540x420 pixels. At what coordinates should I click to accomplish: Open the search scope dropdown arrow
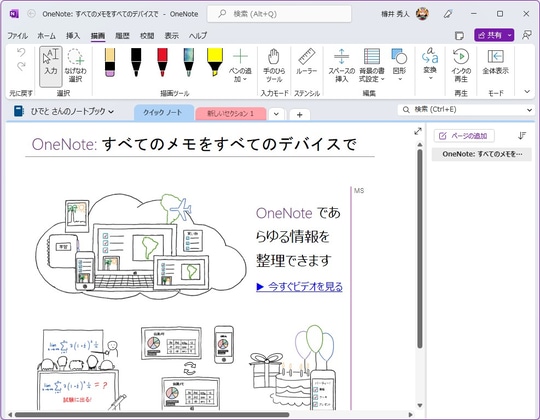coord(529,110)
